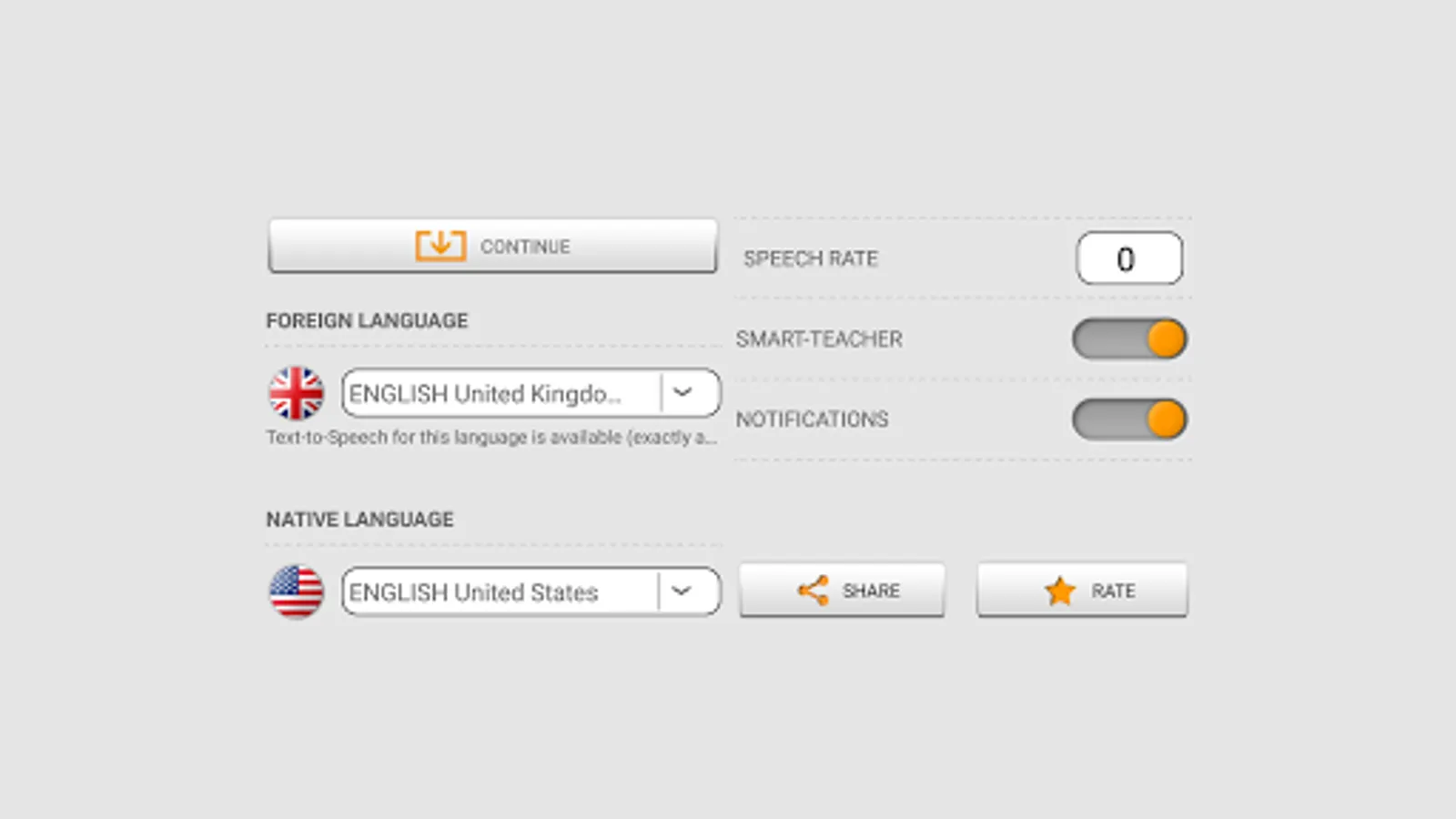The image size is (1456, 819).
Task: Click the orange star icon
Action: [1060, 591]
